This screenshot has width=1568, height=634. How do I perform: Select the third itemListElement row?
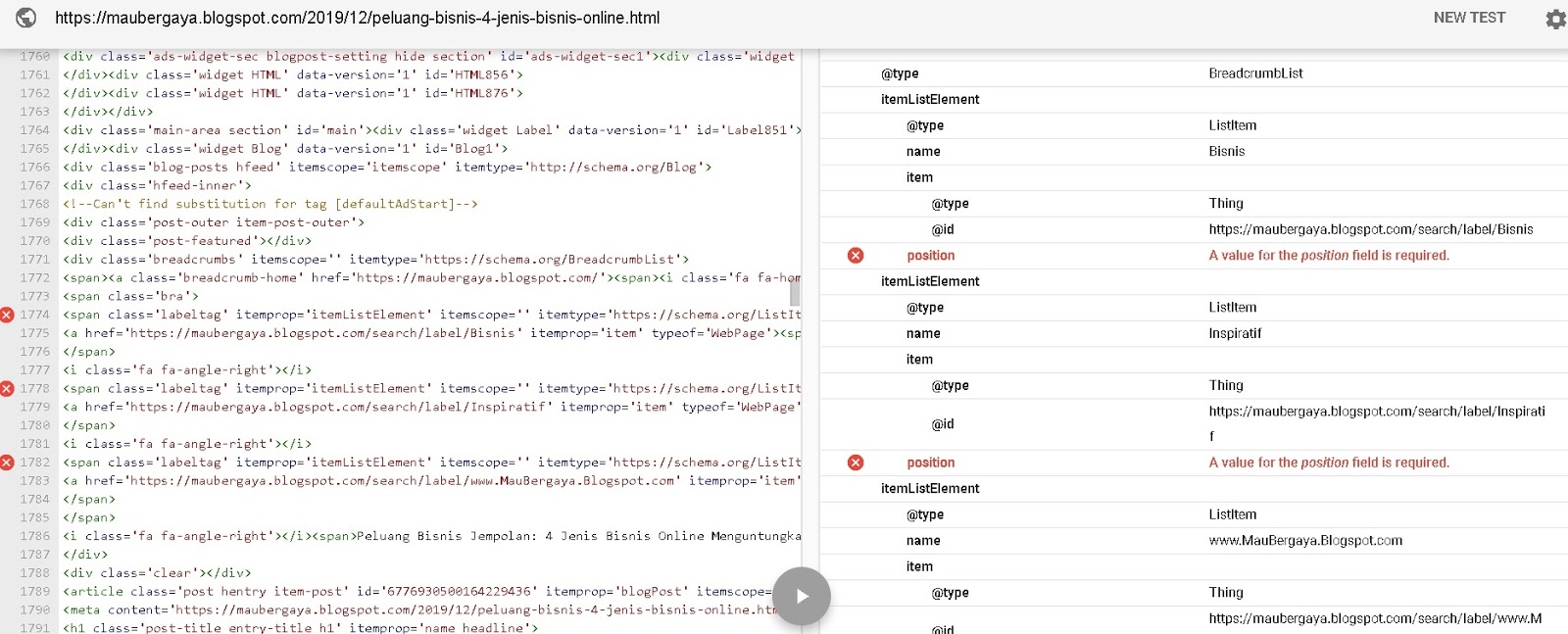[1194, 488]
